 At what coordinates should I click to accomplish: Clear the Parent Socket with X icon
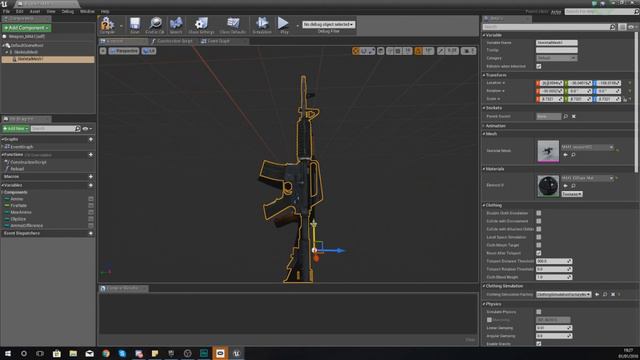[573, 116]
